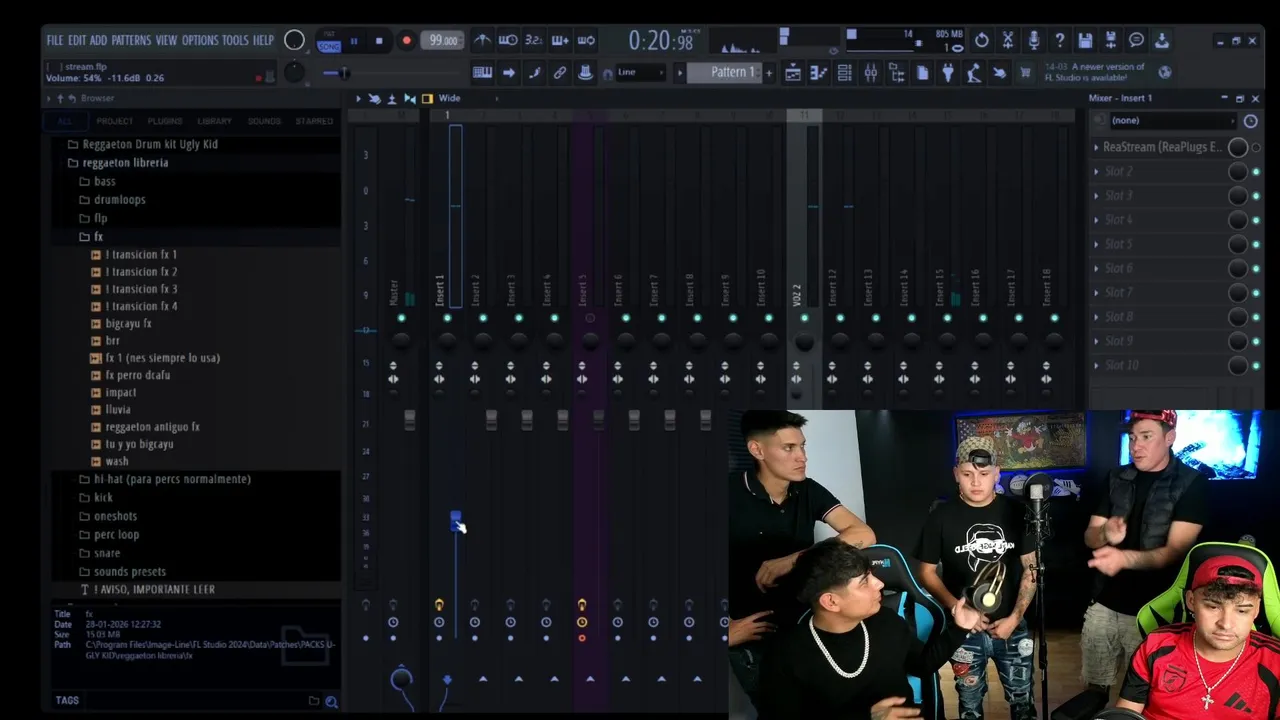Click the speech bubble news icon
Image resolution: width=1280 pixels, height=720 pixels.
click(1136, 40)
